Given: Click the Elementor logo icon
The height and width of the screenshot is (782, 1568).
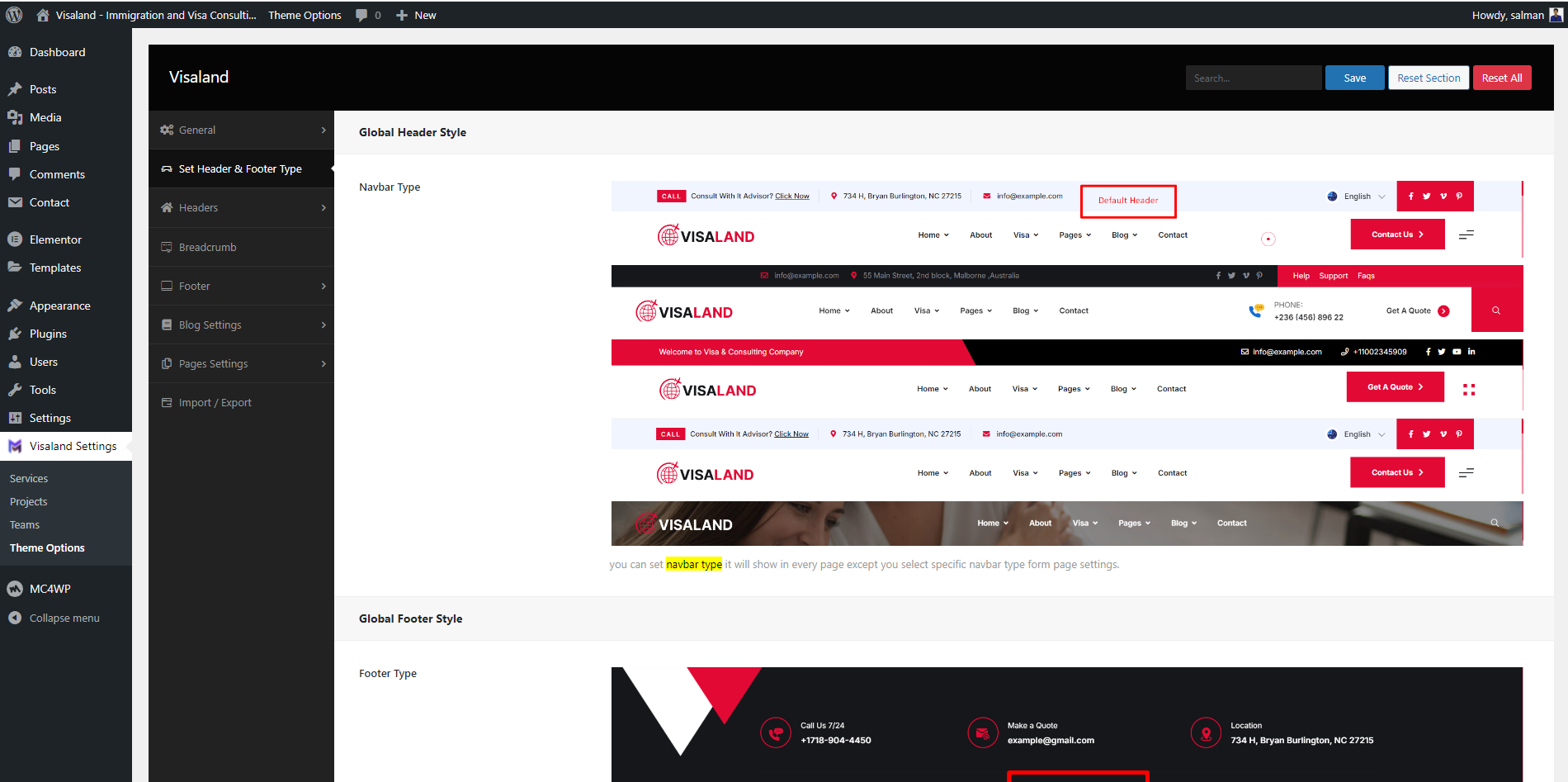Looking at the screenshot, I should [15, 239].
